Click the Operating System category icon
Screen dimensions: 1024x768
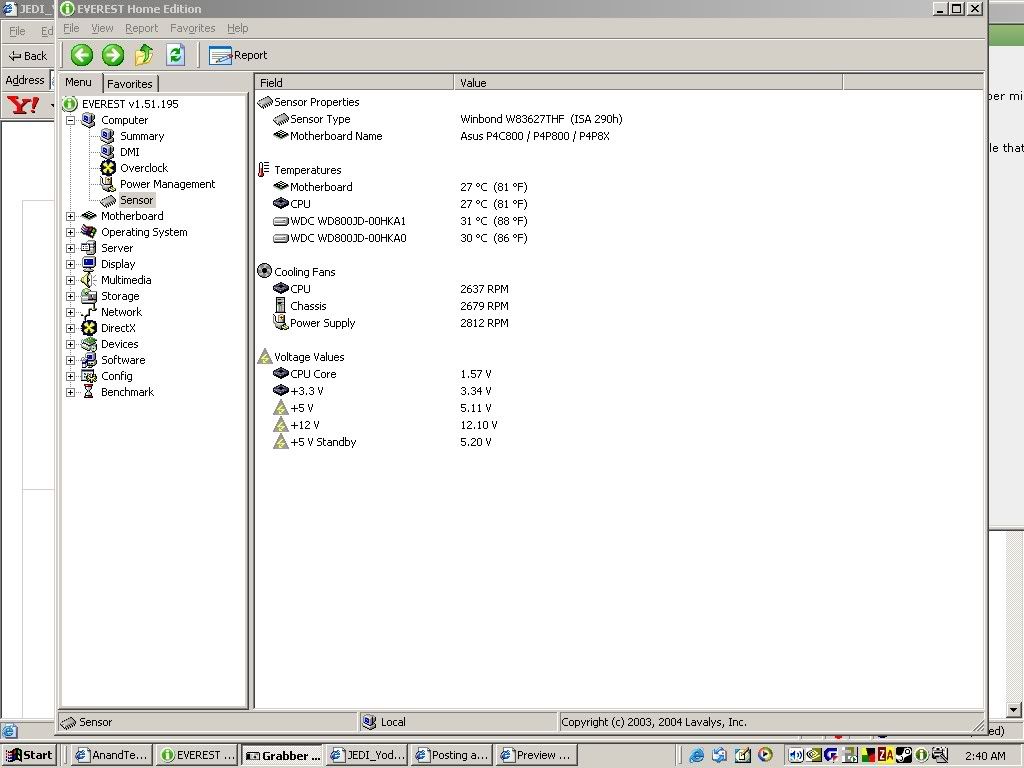(x=89, y=232)
